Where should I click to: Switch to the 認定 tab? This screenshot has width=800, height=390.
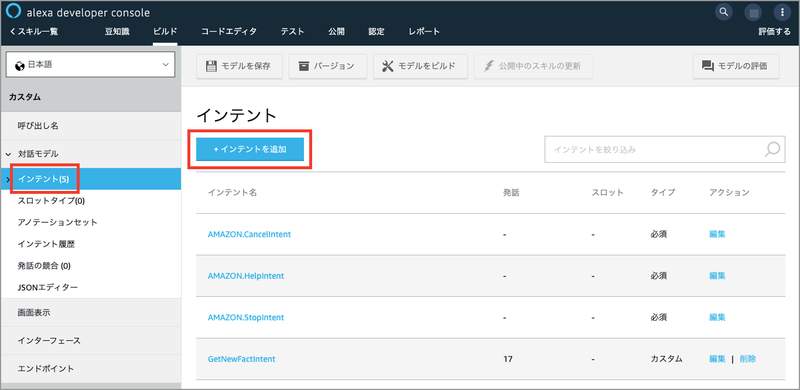click(x=377, y=32)
